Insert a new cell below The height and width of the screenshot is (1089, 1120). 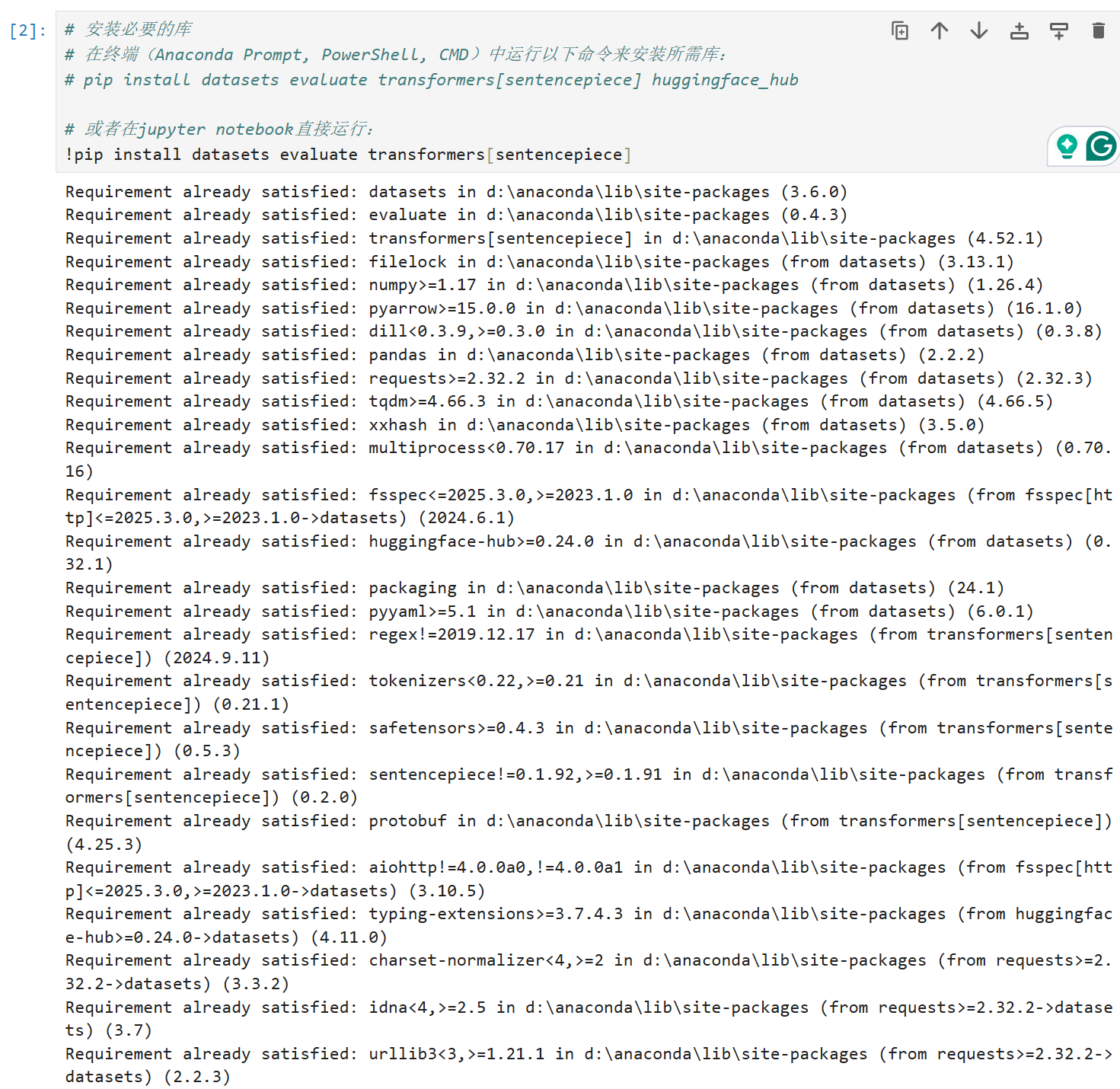pyautogui.click(x=1058, y=32)
